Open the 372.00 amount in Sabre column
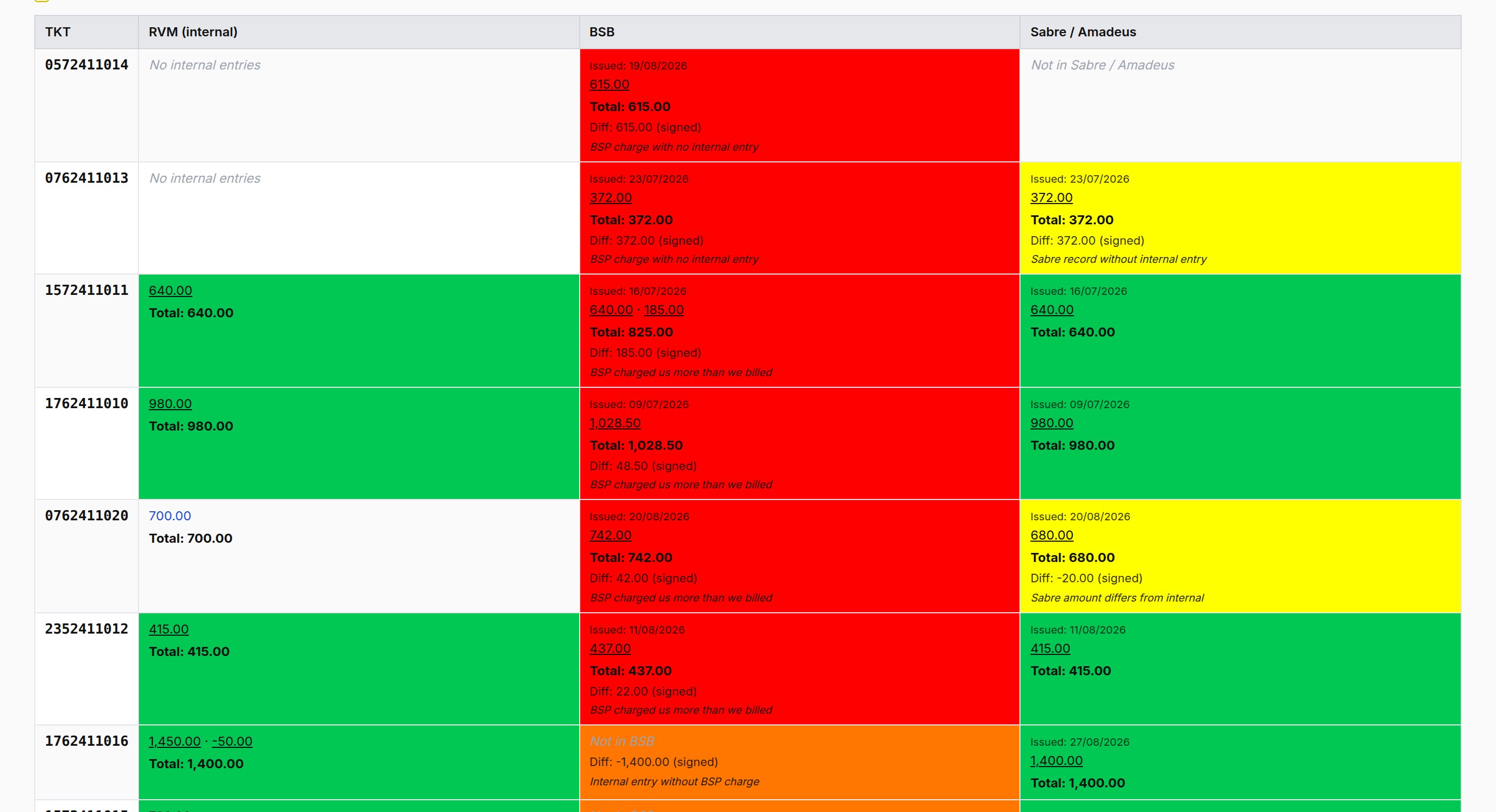 pos(1051,198)
